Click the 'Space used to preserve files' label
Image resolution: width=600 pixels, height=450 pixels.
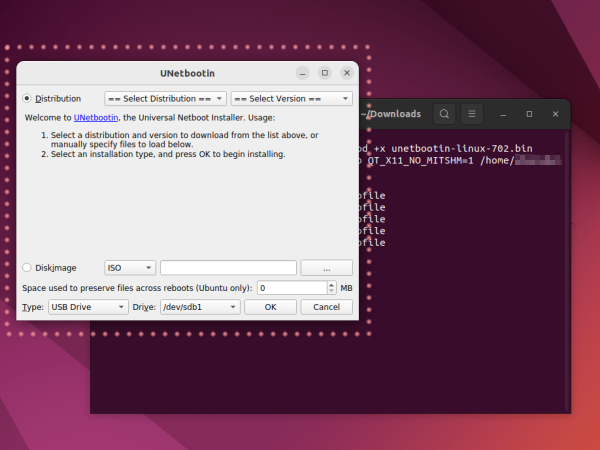[x=137, y=288]
